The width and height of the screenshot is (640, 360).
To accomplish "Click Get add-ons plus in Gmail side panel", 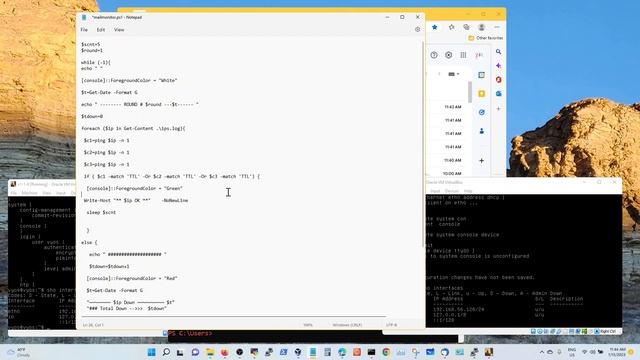I will (482, 161).
